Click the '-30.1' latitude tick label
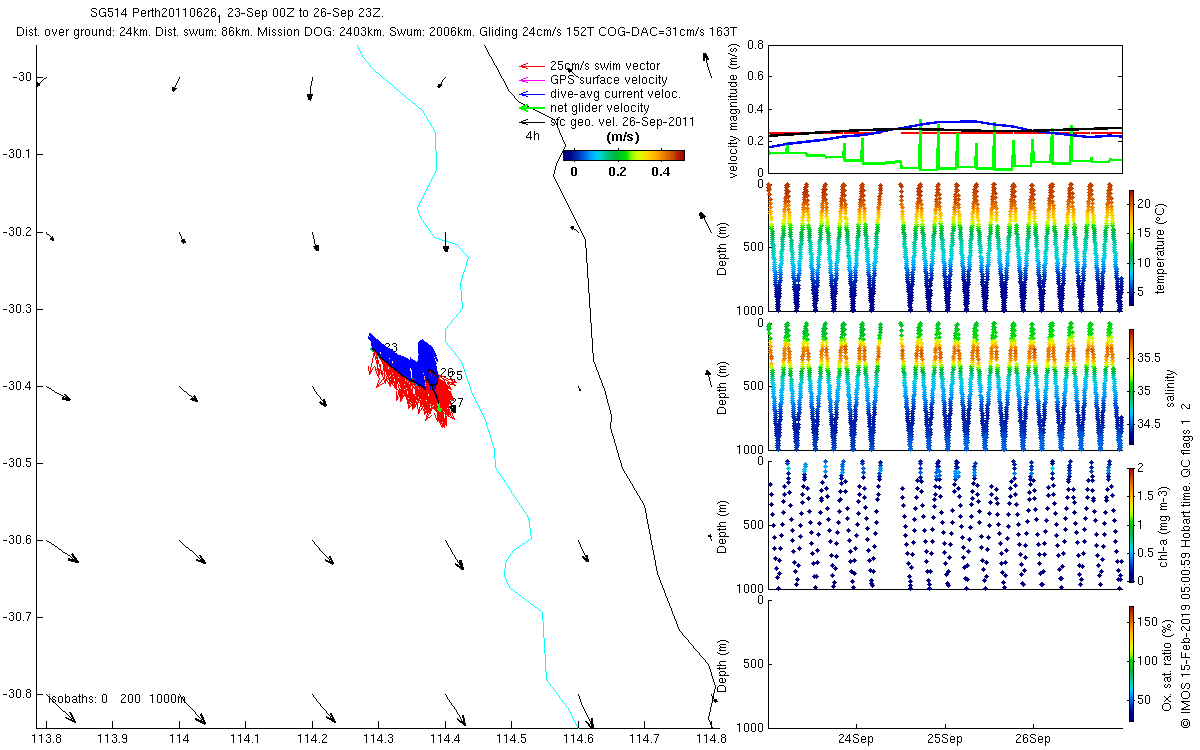 18,154
